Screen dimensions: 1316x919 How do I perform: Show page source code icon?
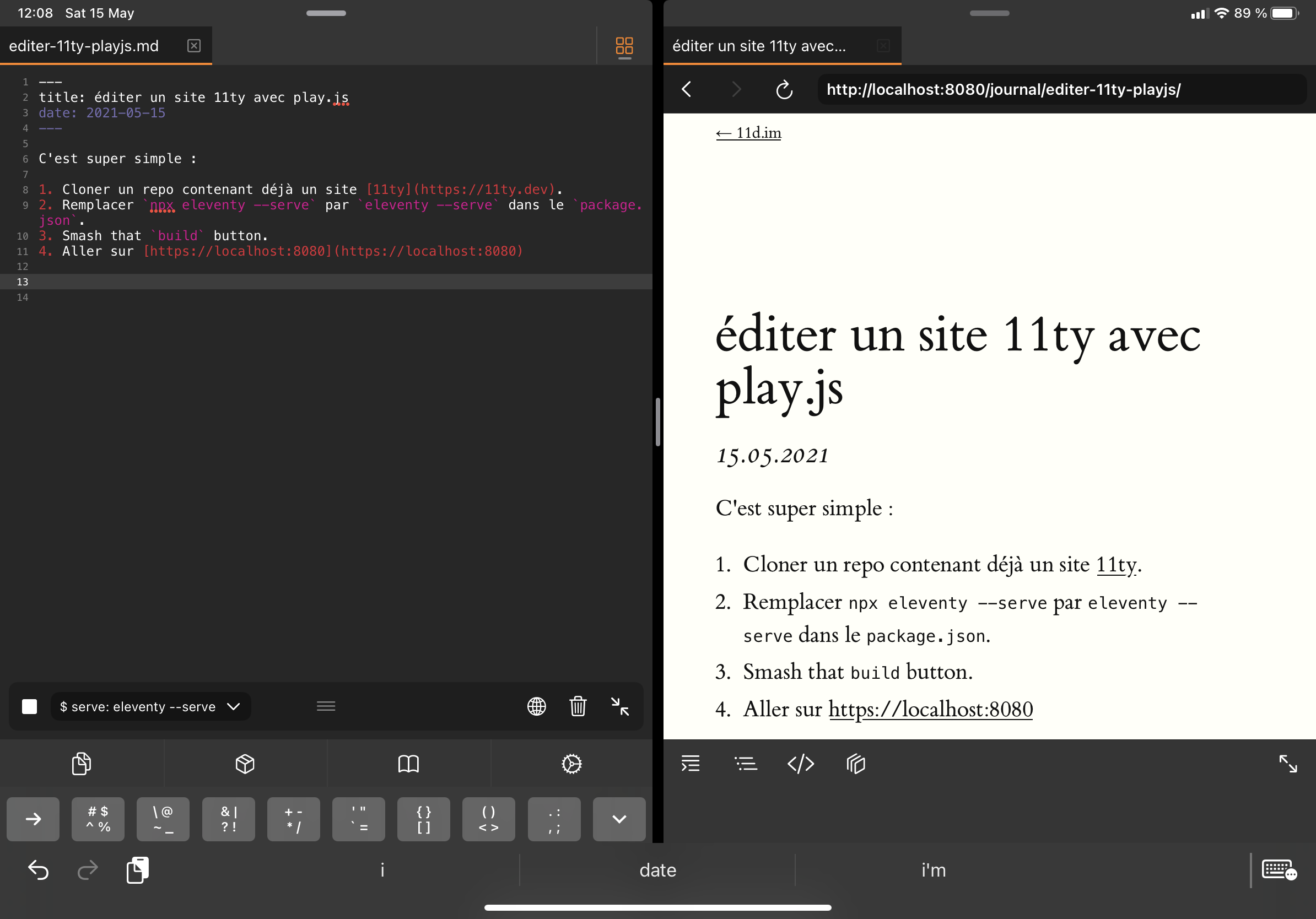tap(800, 764)
